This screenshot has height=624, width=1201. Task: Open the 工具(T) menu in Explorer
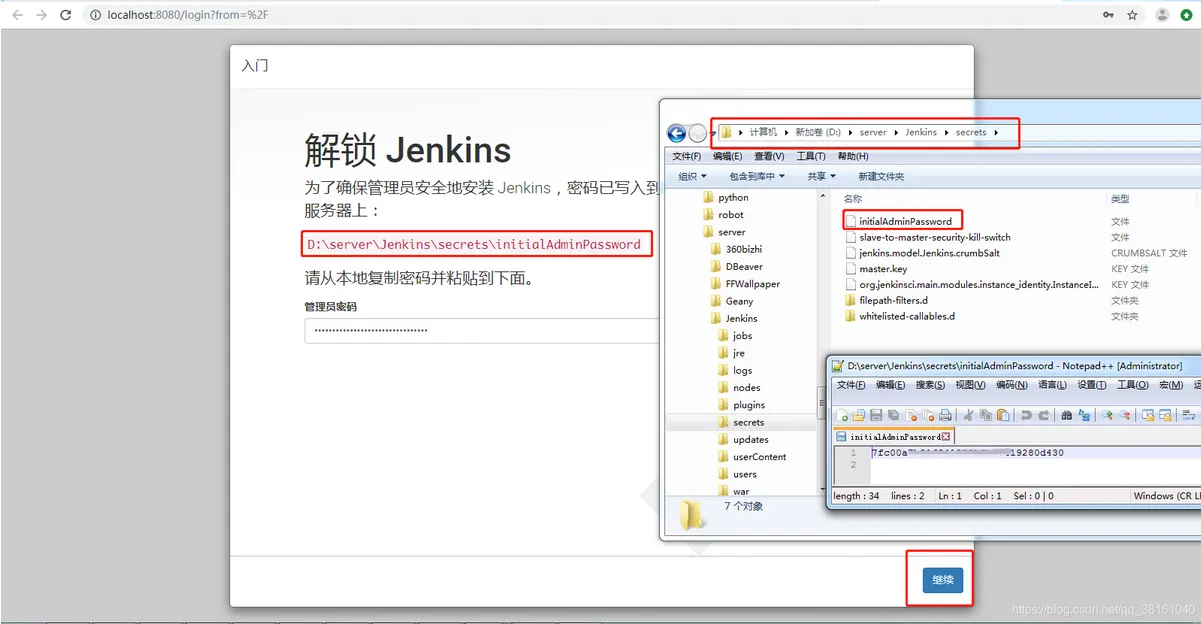(x=811, y=156)
